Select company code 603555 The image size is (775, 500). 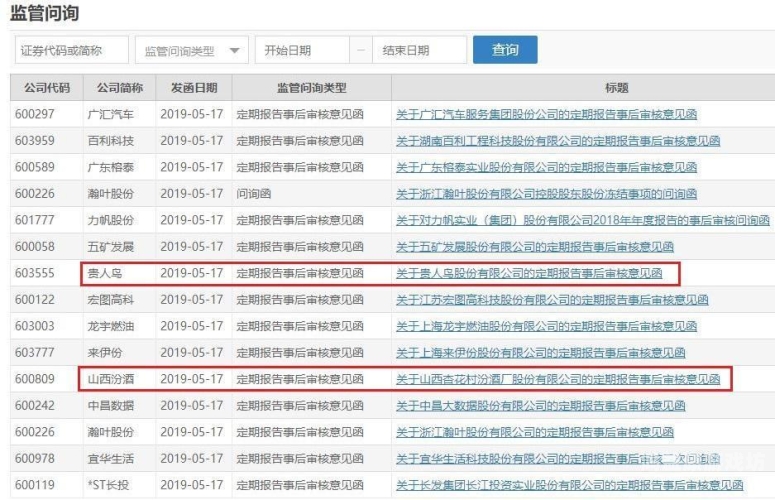(x=35, y=273)
